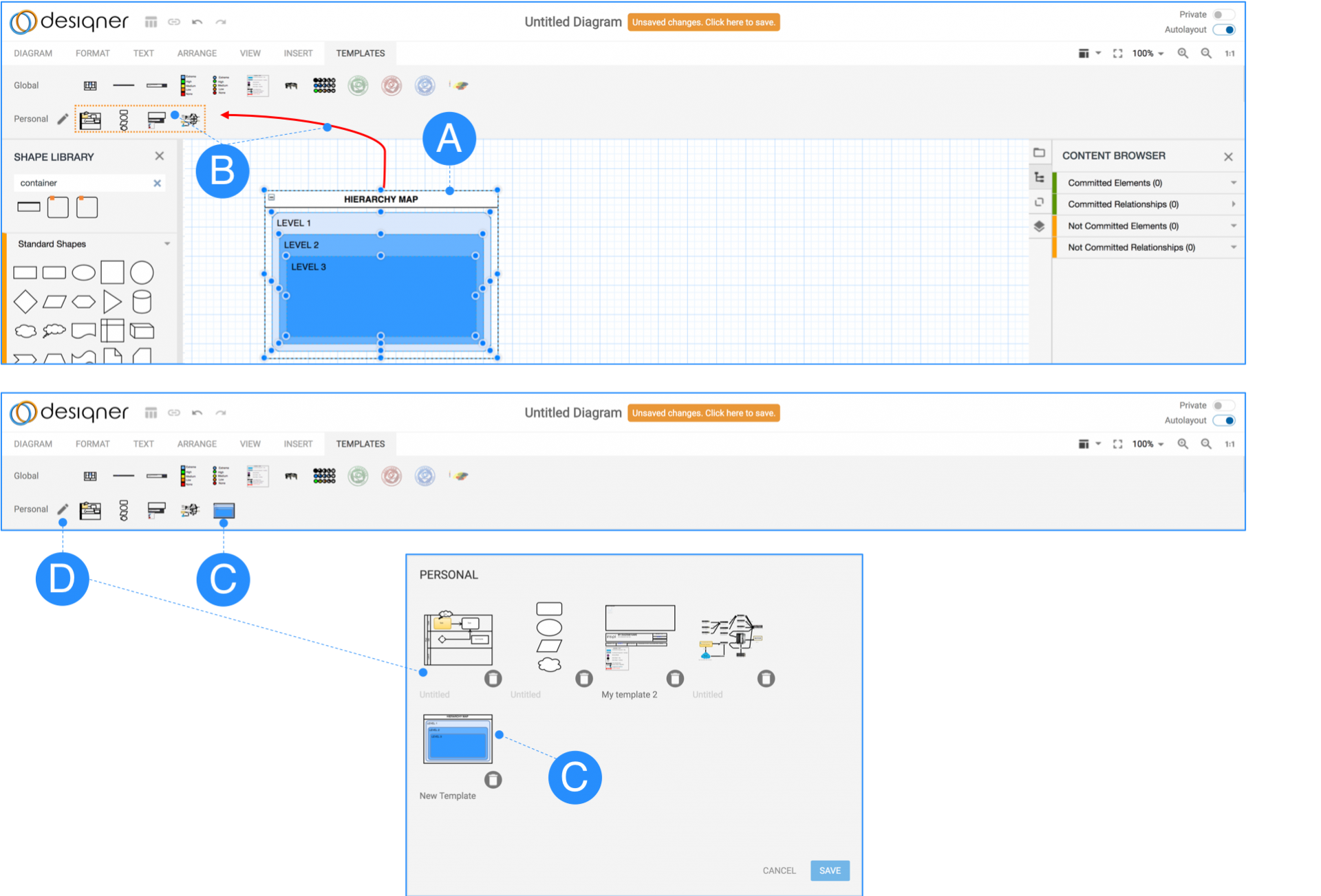
Task: Click the redo arrow in top toolbar
Action: click(221, 22)
